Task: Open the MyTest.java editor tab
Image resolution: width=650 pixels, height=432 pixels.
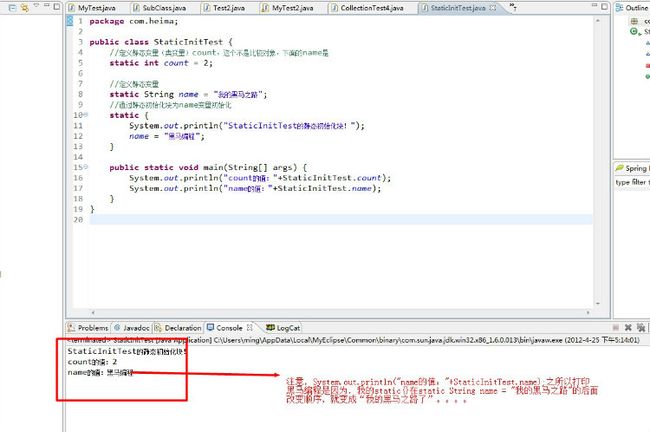Action: pos(92,8)
